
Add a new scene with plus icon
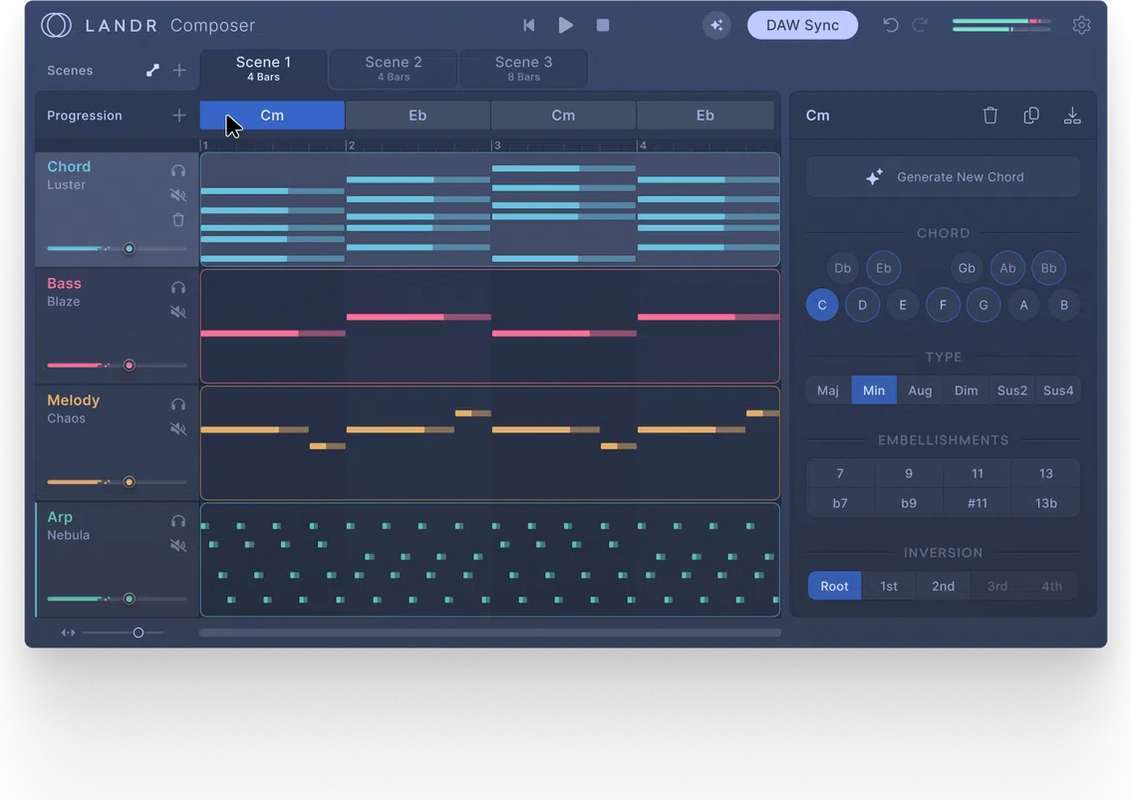click(x=179, y=71)
